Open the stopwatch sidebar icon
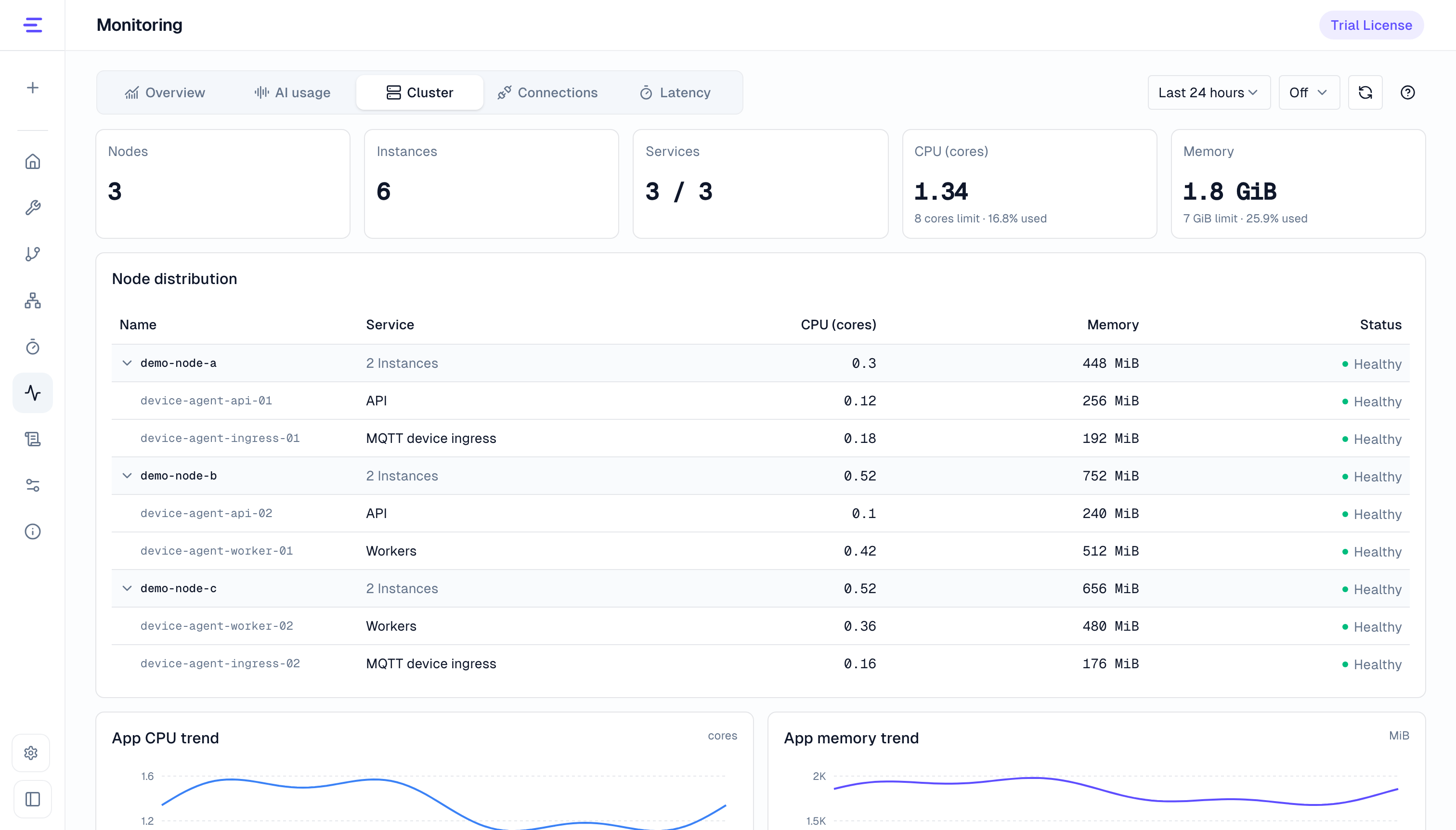Viewport: 1456px width, 830px height. [32, 347]
